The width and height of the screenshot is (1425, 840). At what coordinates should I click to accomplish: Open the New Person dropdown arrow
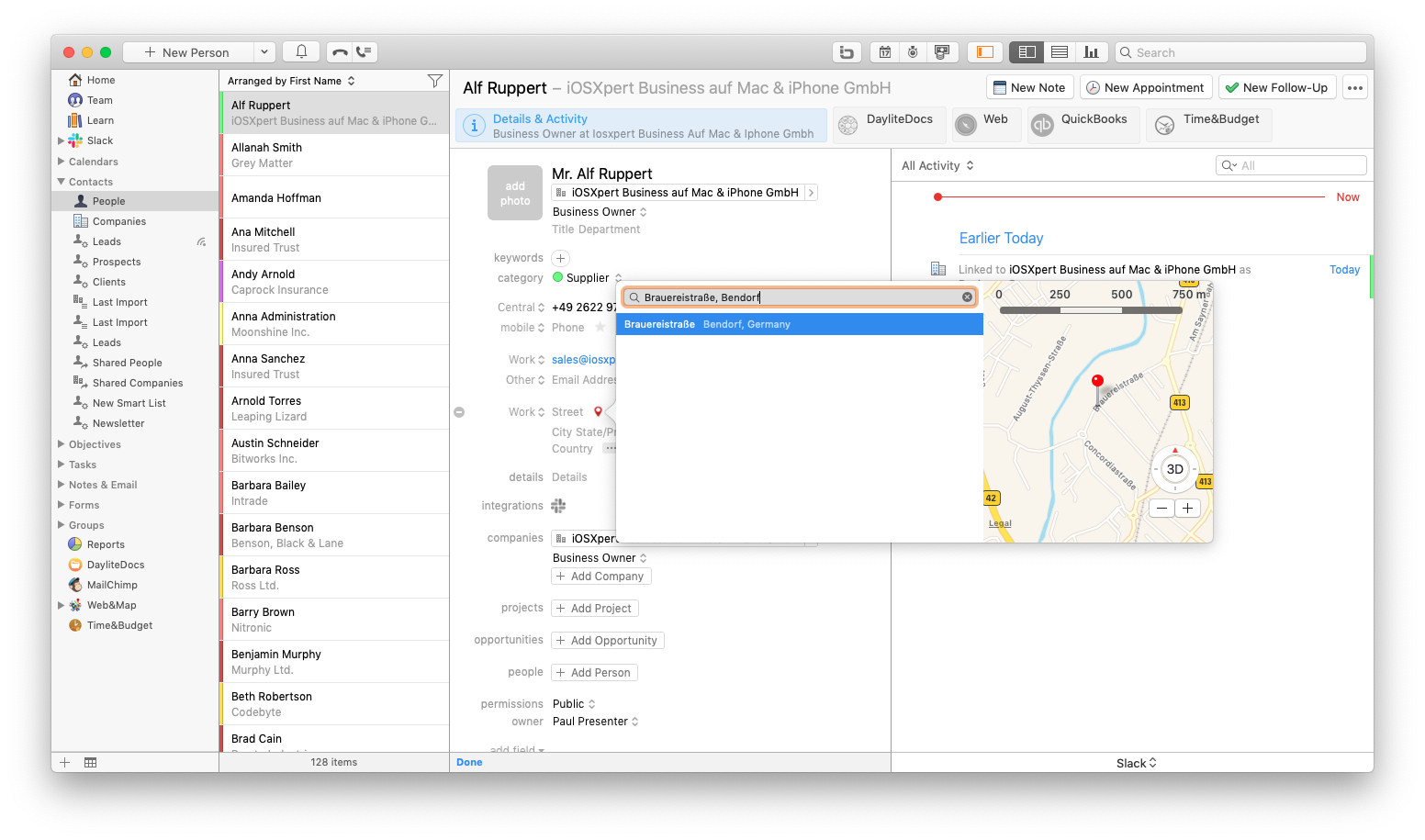pos(264,52)
